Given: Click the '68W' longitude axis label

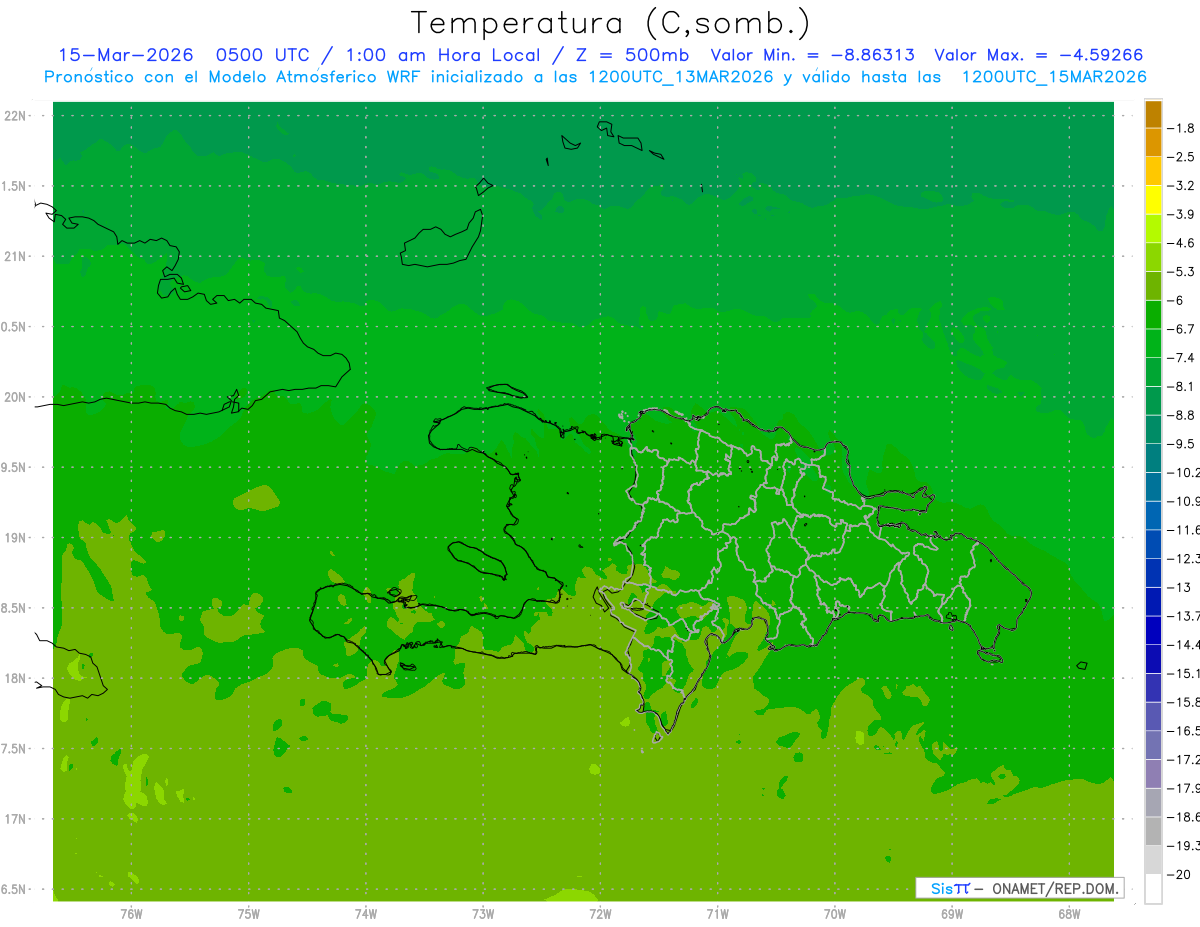Looking at the screenshot, I should tap(1069, 914).
